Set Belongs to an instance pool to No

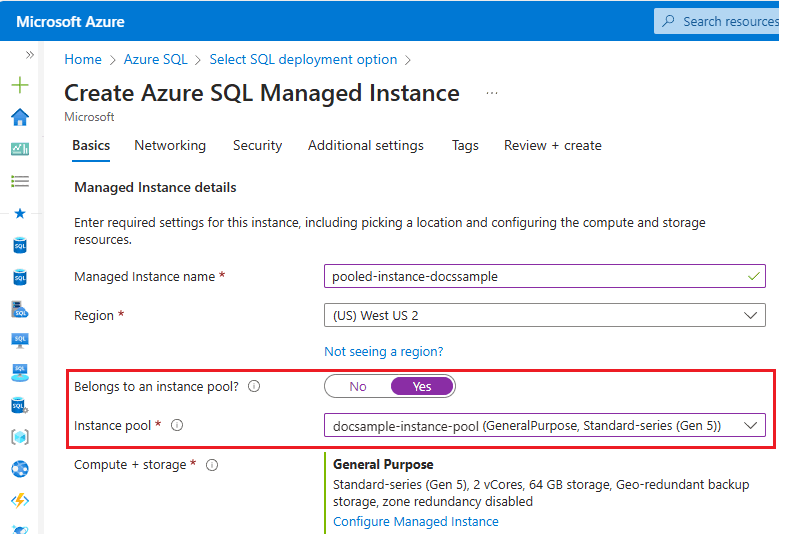[x=357, y=386]
